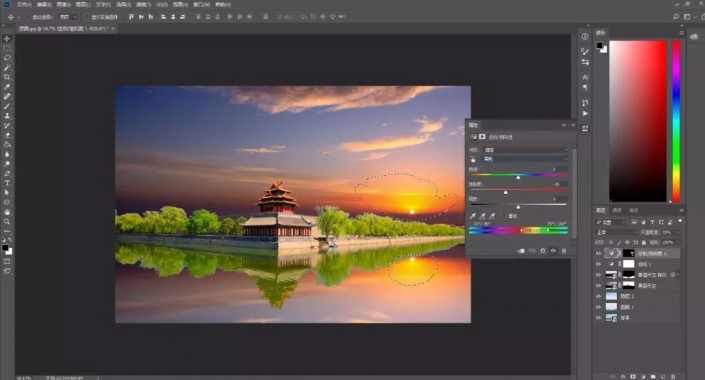Select the Eyedropper tool in the toolbox

(7, 87)
